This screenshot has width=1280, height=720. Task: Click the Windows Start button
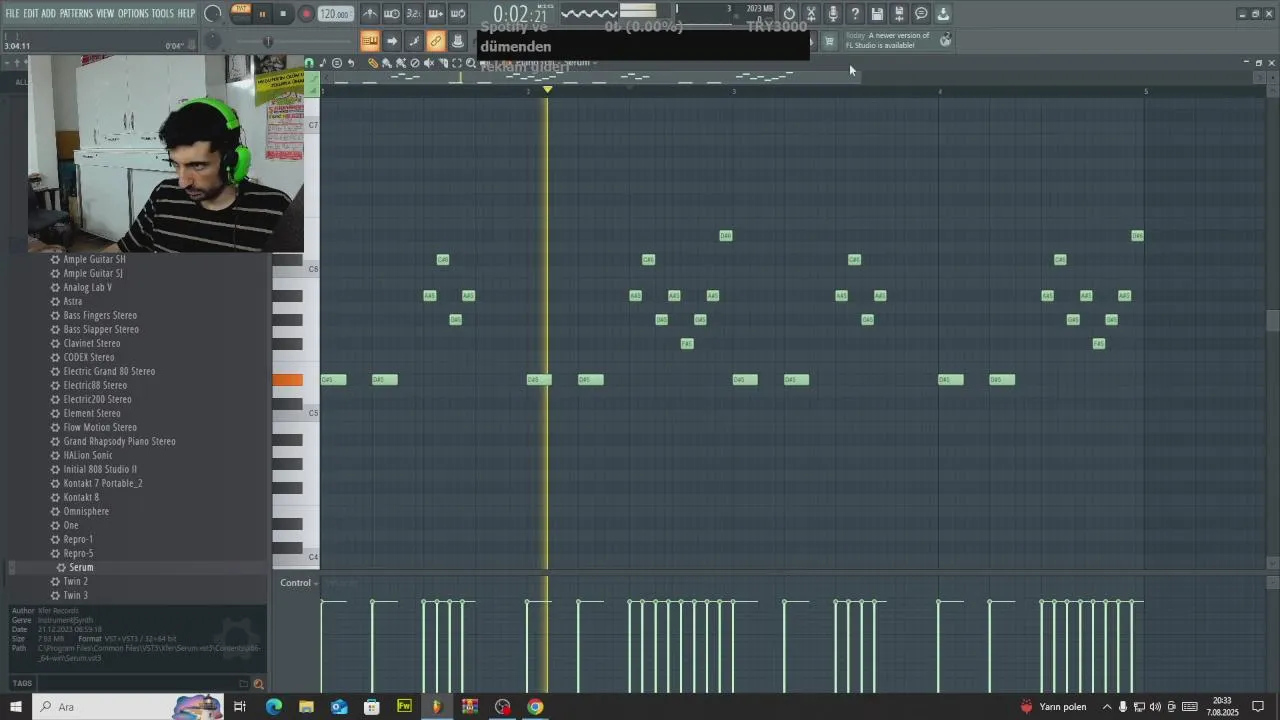coord(15,707)
